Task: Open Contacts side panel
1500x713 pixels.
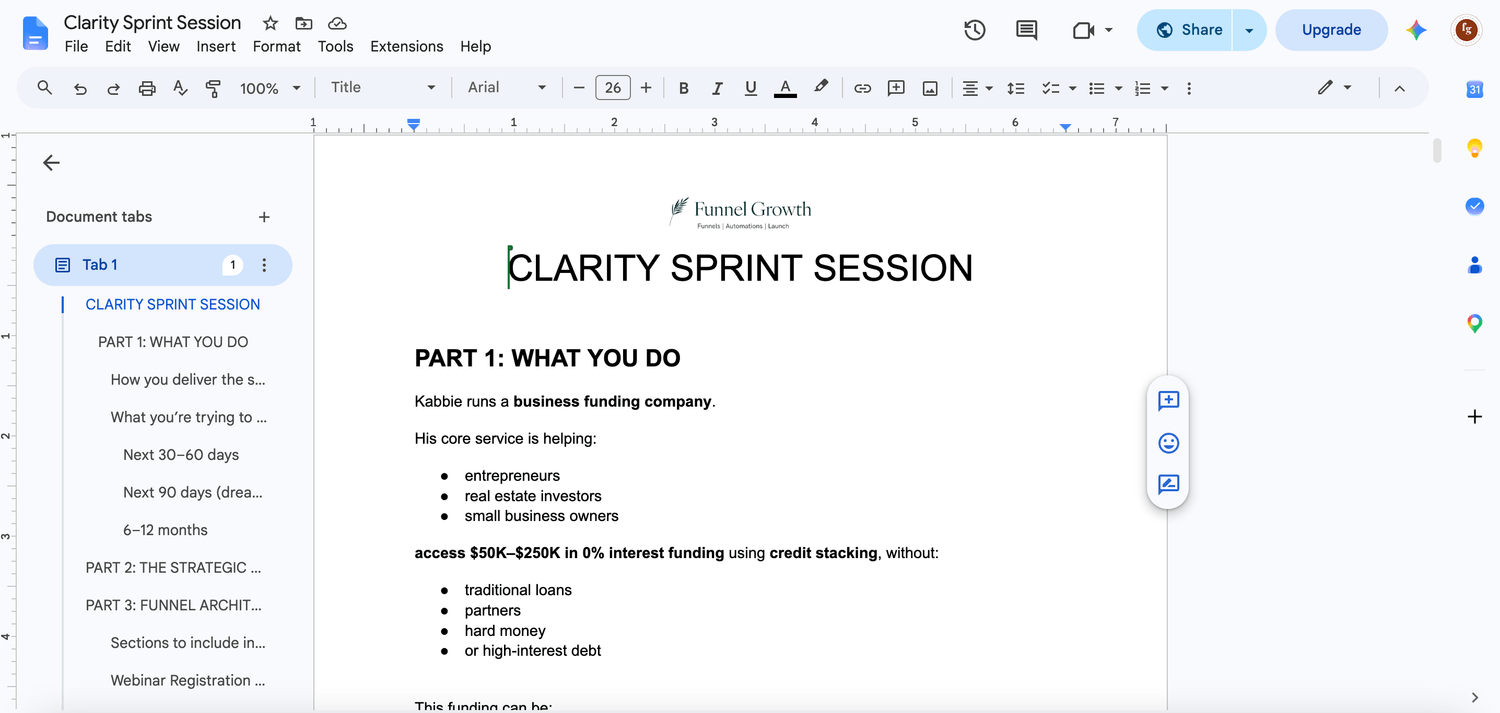Action: click(x=1474, y=265)
